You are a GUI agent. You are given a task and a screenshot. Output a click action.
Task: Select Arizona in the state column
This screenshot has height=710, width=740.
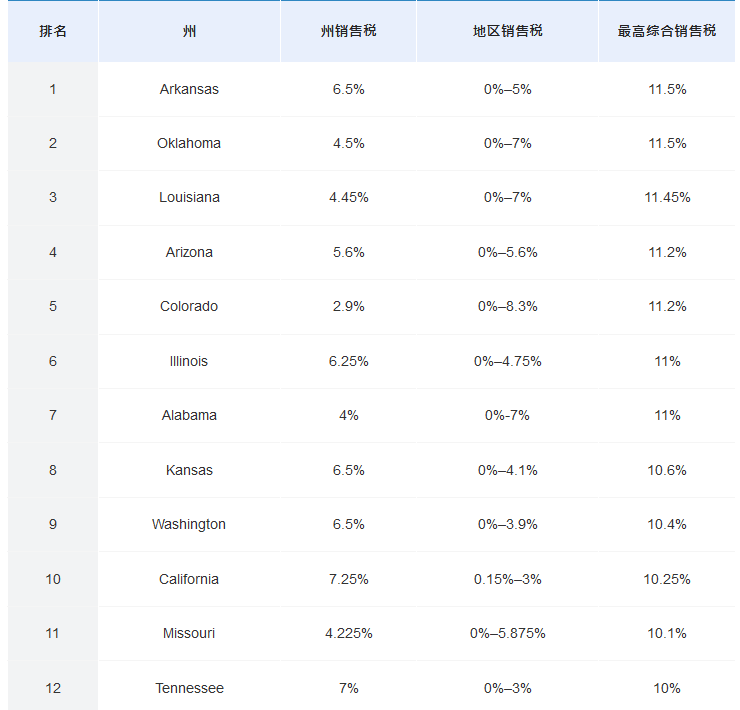pyautogui.click(x=189, y=252)
